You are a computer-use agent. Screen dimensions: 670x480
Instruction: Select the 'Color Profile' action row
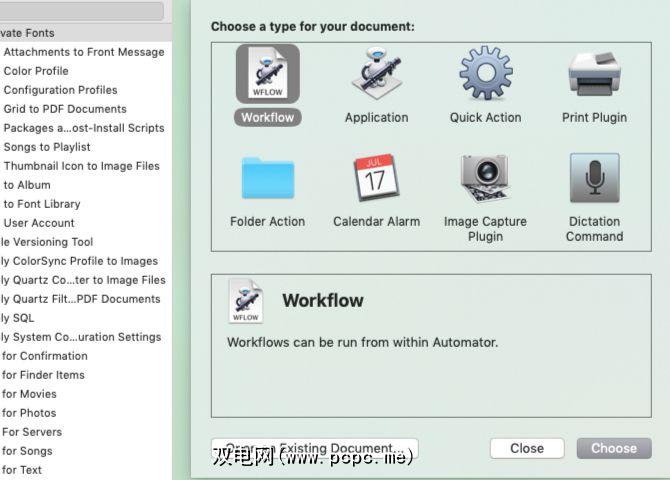point(85,71)
